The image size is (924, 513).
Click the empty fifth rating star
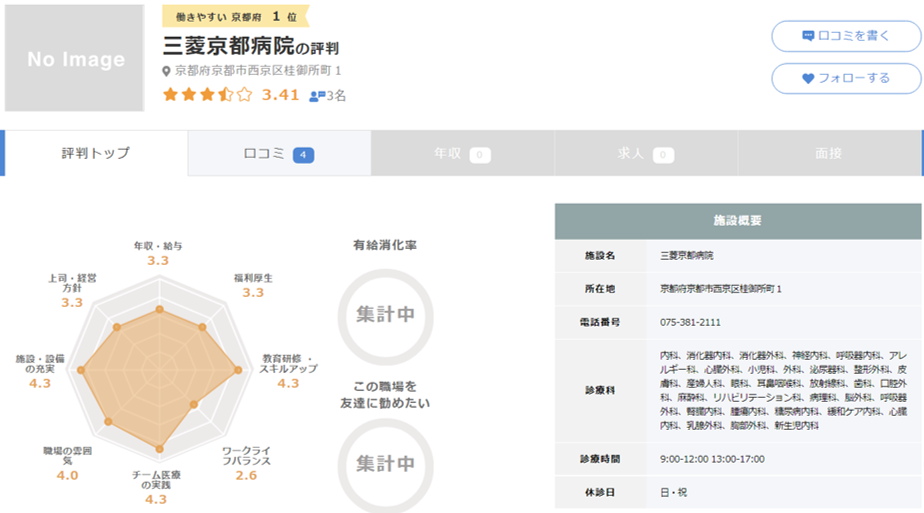tap(245, 94)
